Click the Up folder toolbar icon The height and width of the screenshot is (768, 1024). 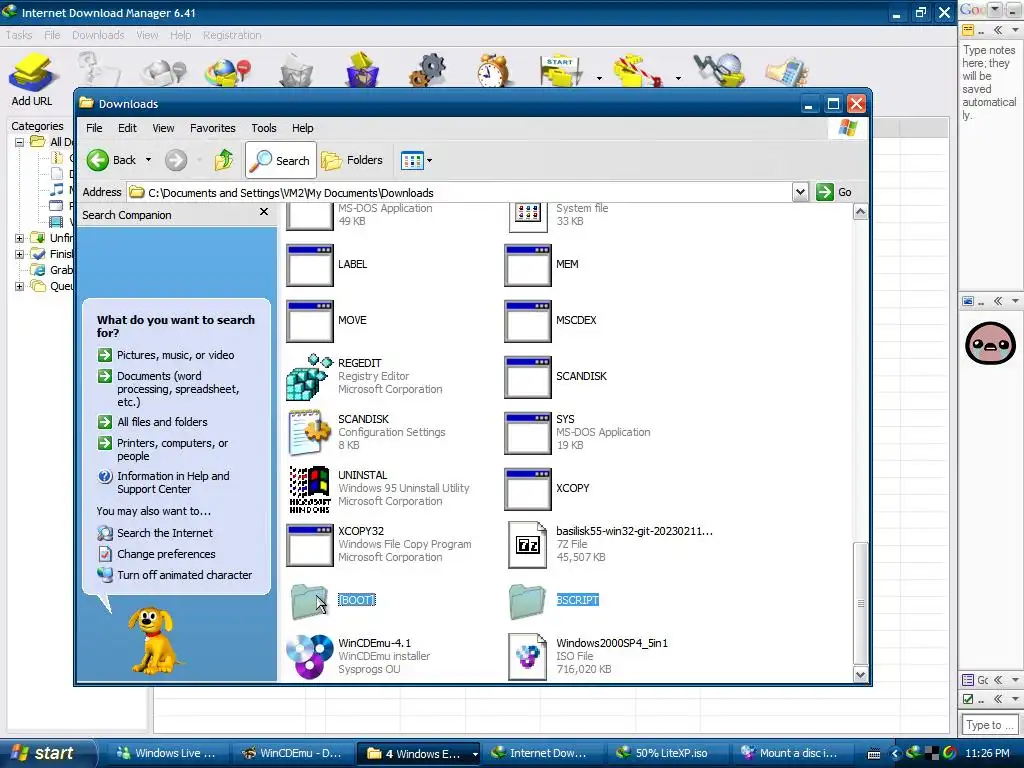[224, 160]
